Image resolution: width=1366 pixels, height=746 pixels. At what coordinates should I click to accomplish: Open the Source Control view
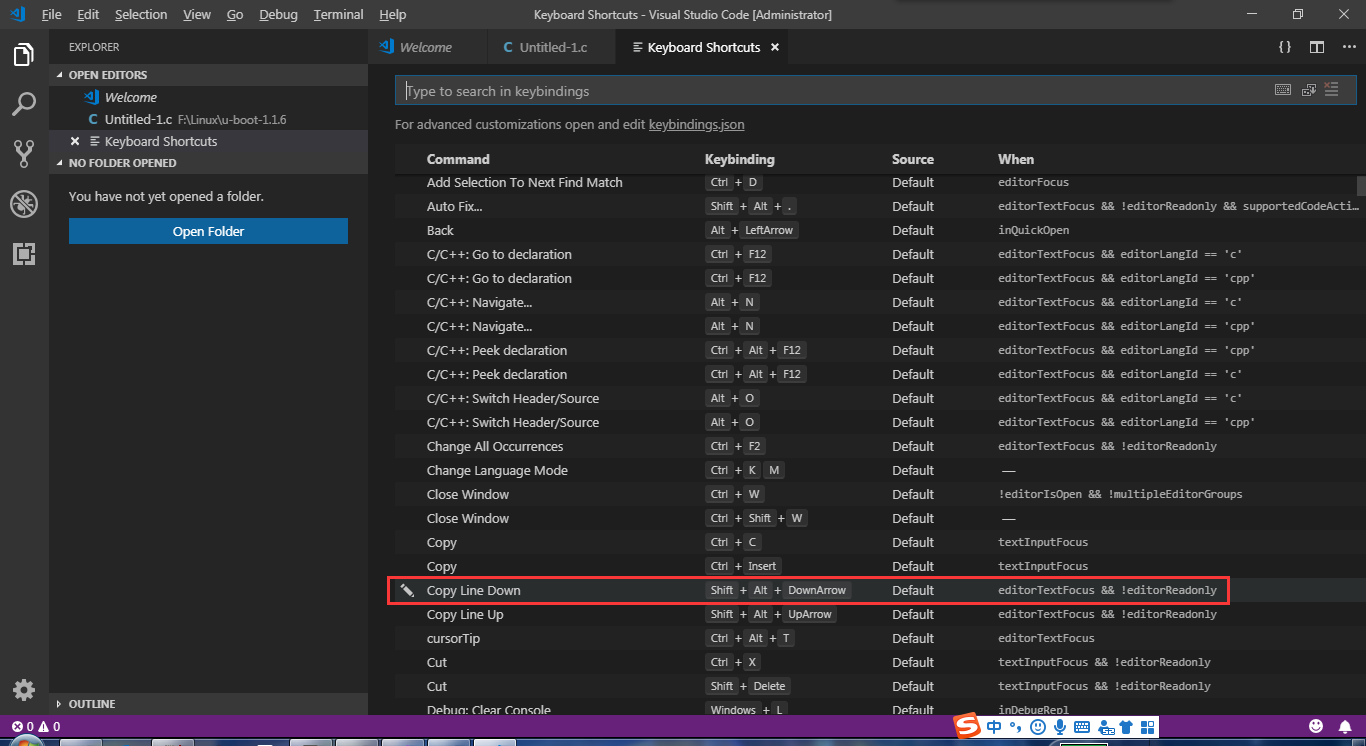point(24,153)
